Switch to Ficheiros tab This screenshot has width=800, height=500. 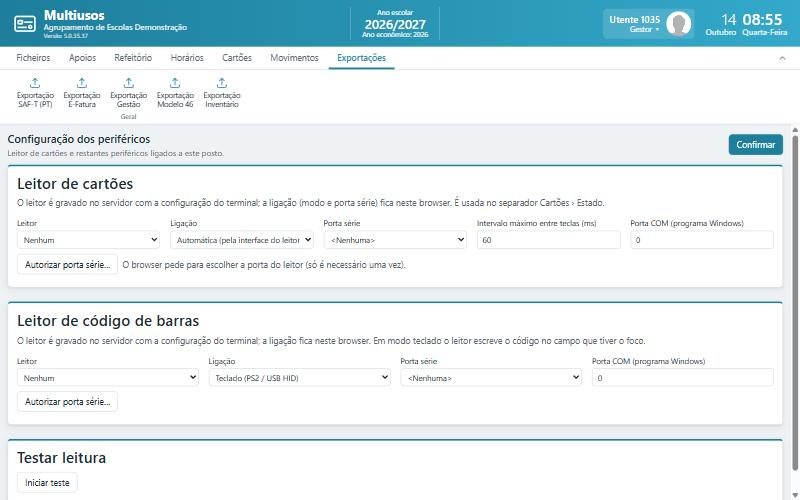[x=33, y=58]
